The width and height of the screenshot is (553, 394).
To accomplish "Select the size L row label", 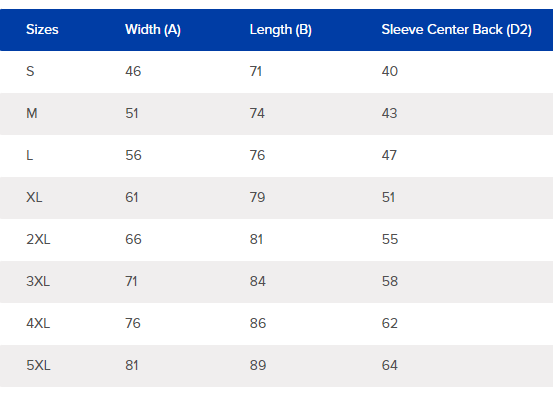I will (30, 156).
